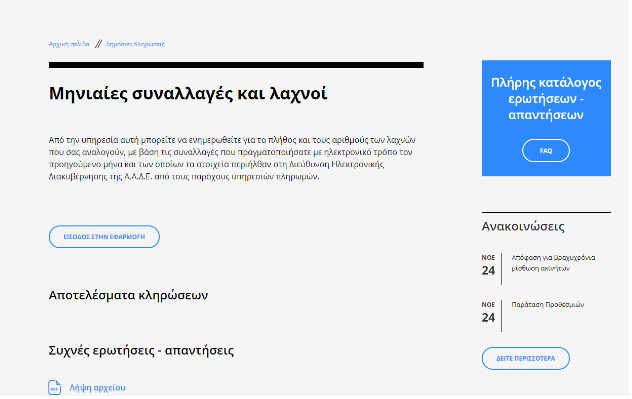Select the 'Ανακοινώσεις' sidebar heading
The width and height of the screenshot is (632, 399).
tap(523, 227)
